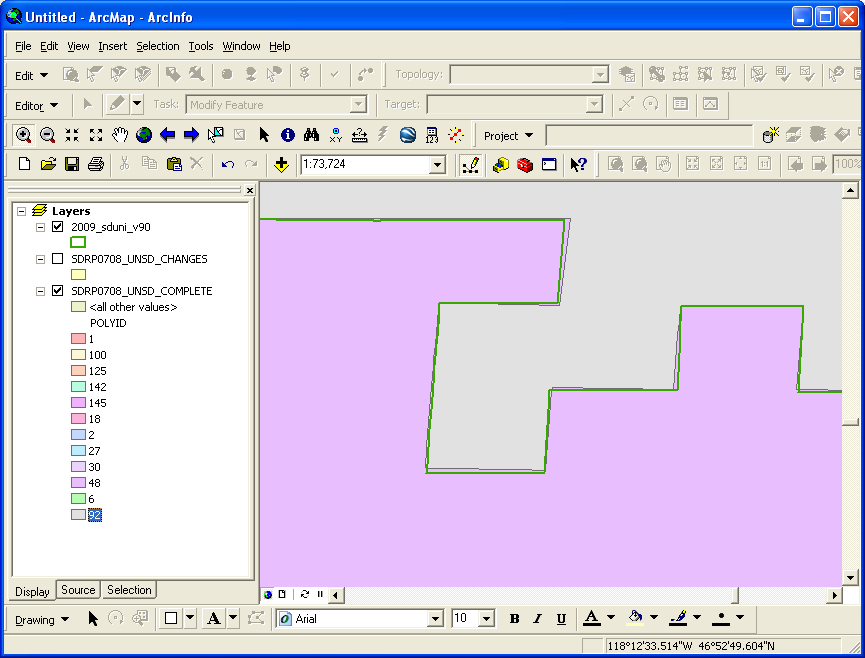Select the Pan hand tool
This screenshot has width=865, height=658.
(120, 135)
